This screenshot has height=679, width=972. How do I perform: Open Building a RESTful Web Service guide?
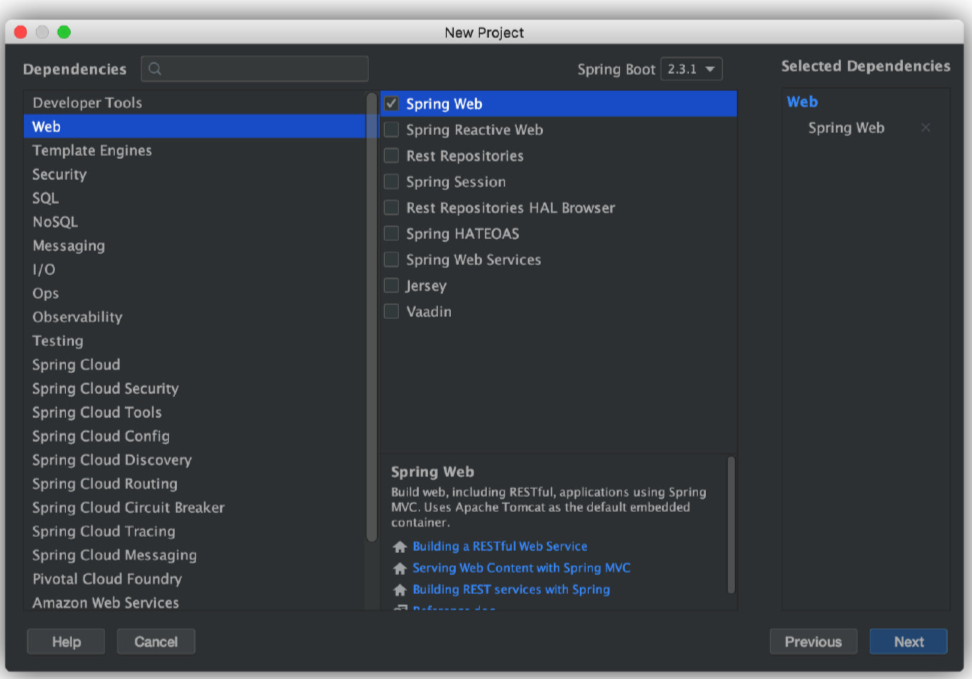click(x=500, y=546)
